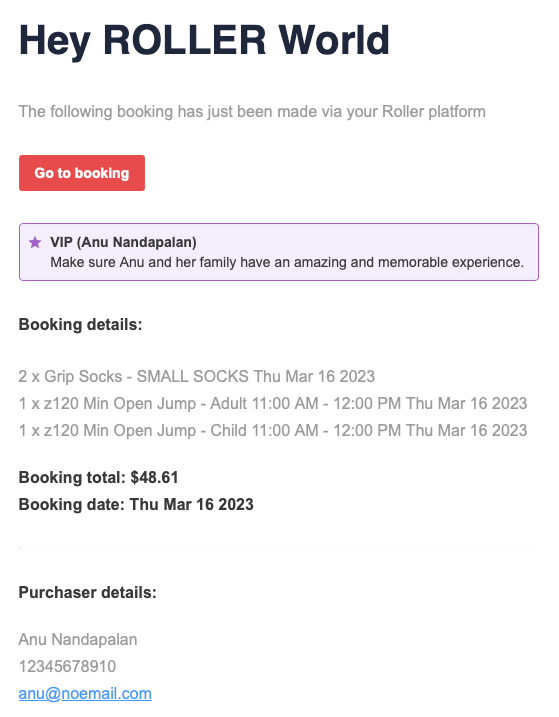Click the purchaser name Anu Nandapalan
The width and height of the screenshot is (559, 717).
78,639
